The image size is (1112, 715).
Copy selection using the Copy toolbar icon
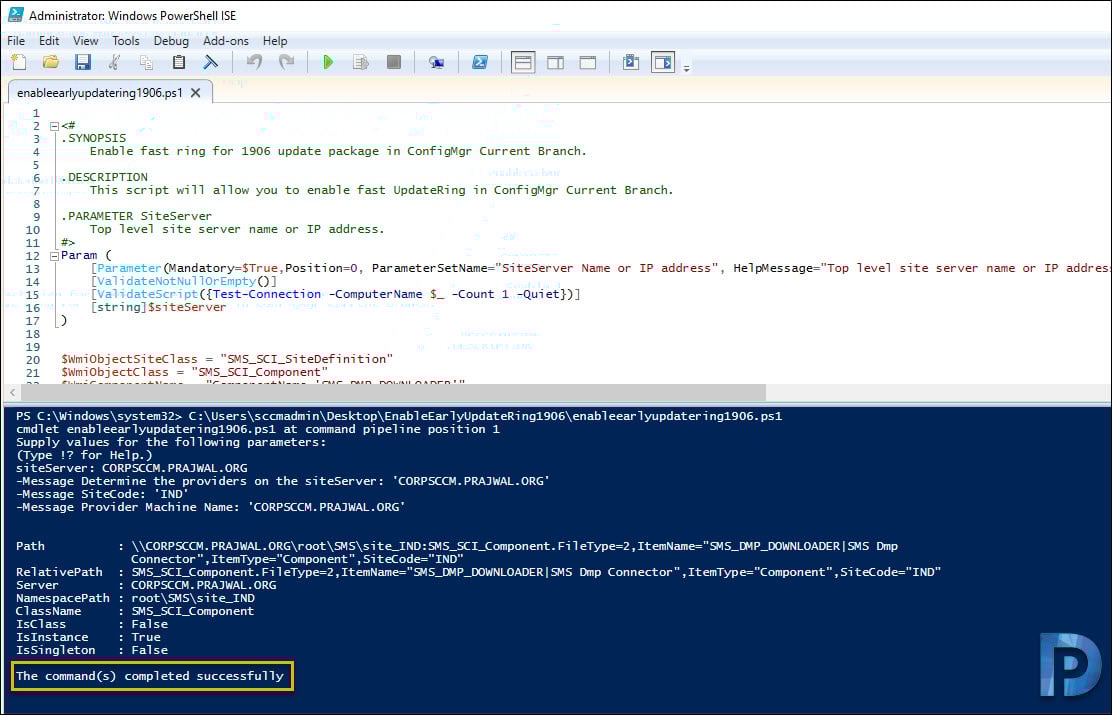coord(146,62)
